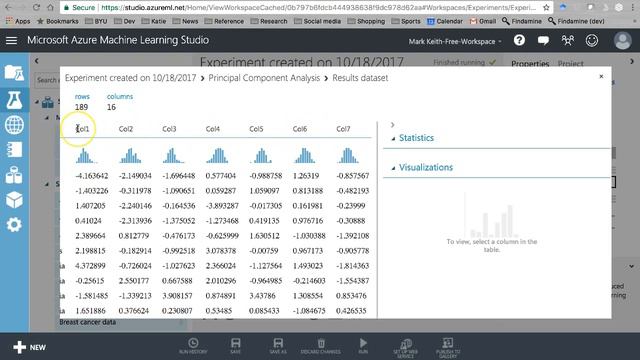Open the Calendar bookmark
Viewport: 640px width, 360px height.
pos(445,21)
